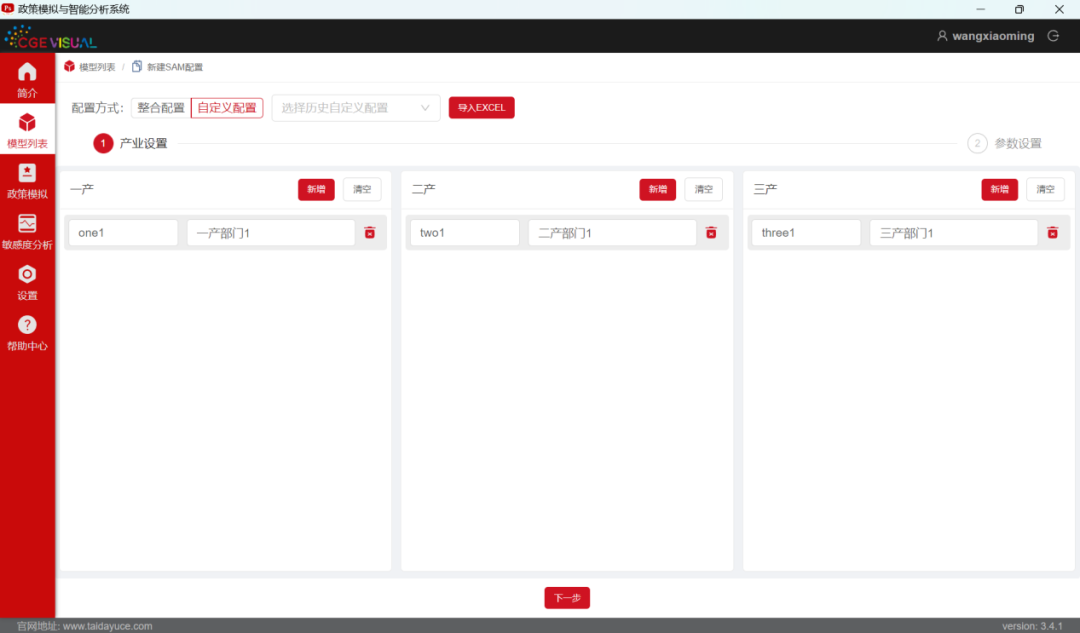Minimize the 政策模拟与智能分析系统 window
The image size is (1080, 633).
pyautogui.click(x=981, y=9)
